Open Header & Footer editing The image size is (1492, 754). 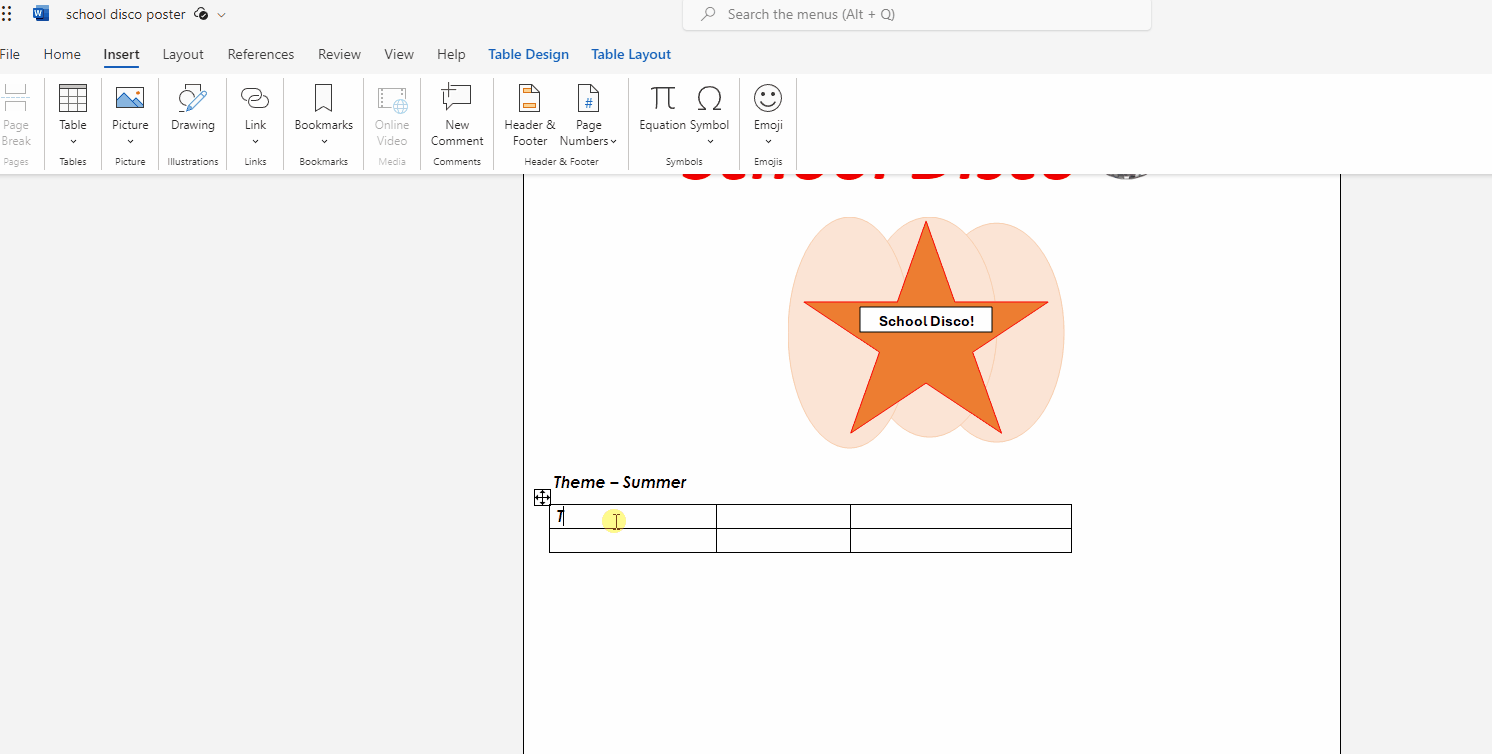(529, 114)
